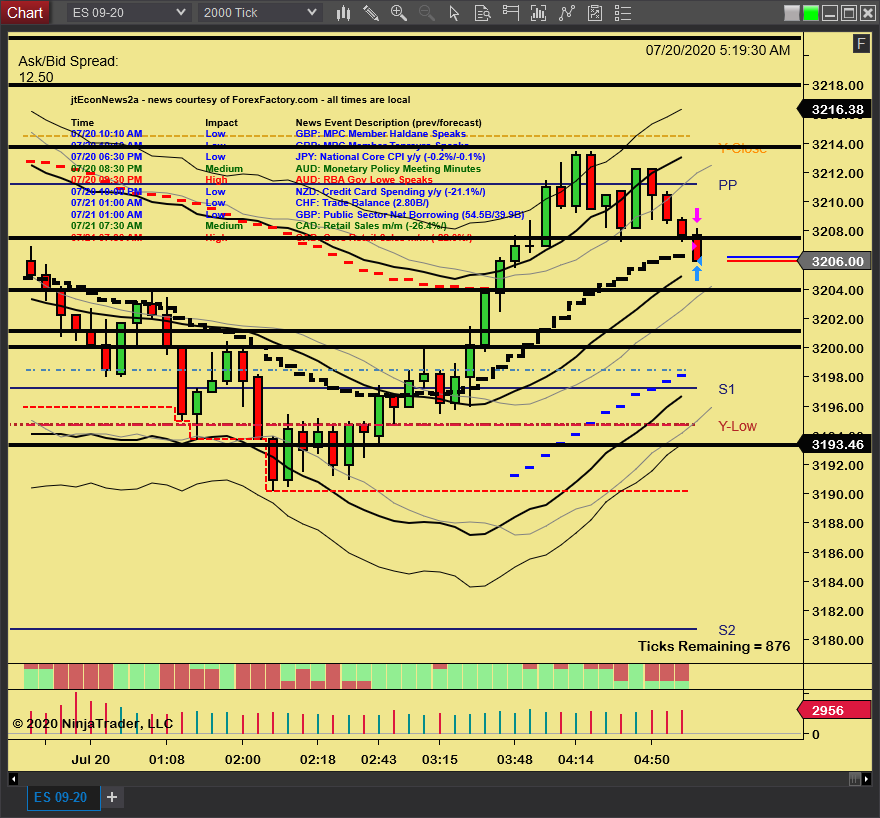
Task: Select the cursor pointer tool
Action: coord(454,13)
